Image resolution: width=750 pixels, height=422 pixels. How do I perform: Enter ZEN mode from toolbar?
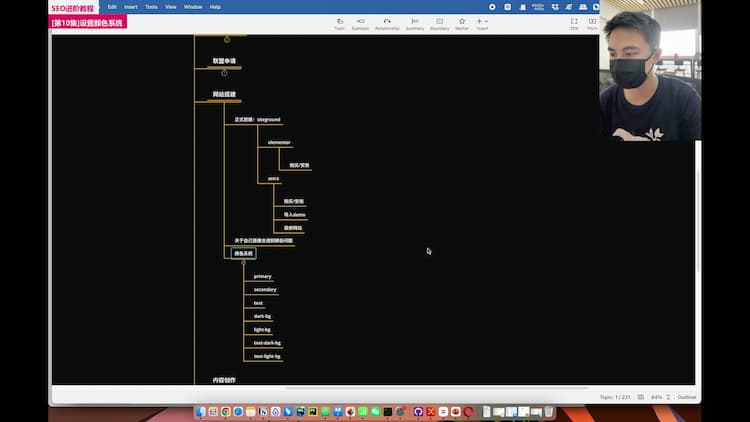(574, 22)
